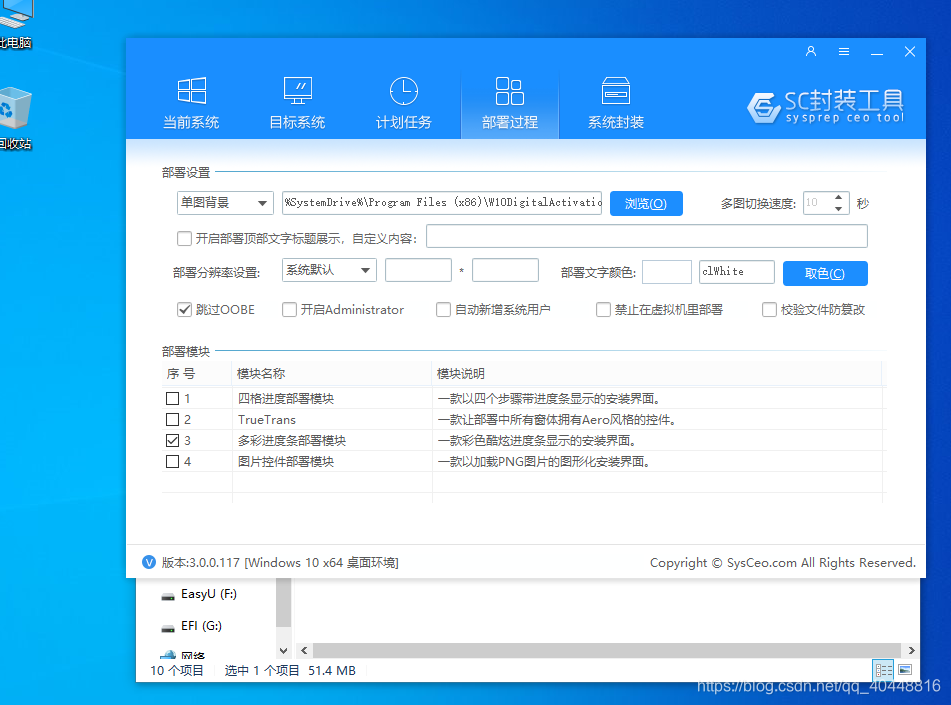Click the 模块说明 column header
The width and height of the screenshot is (951, 705).
coord(657,374)
